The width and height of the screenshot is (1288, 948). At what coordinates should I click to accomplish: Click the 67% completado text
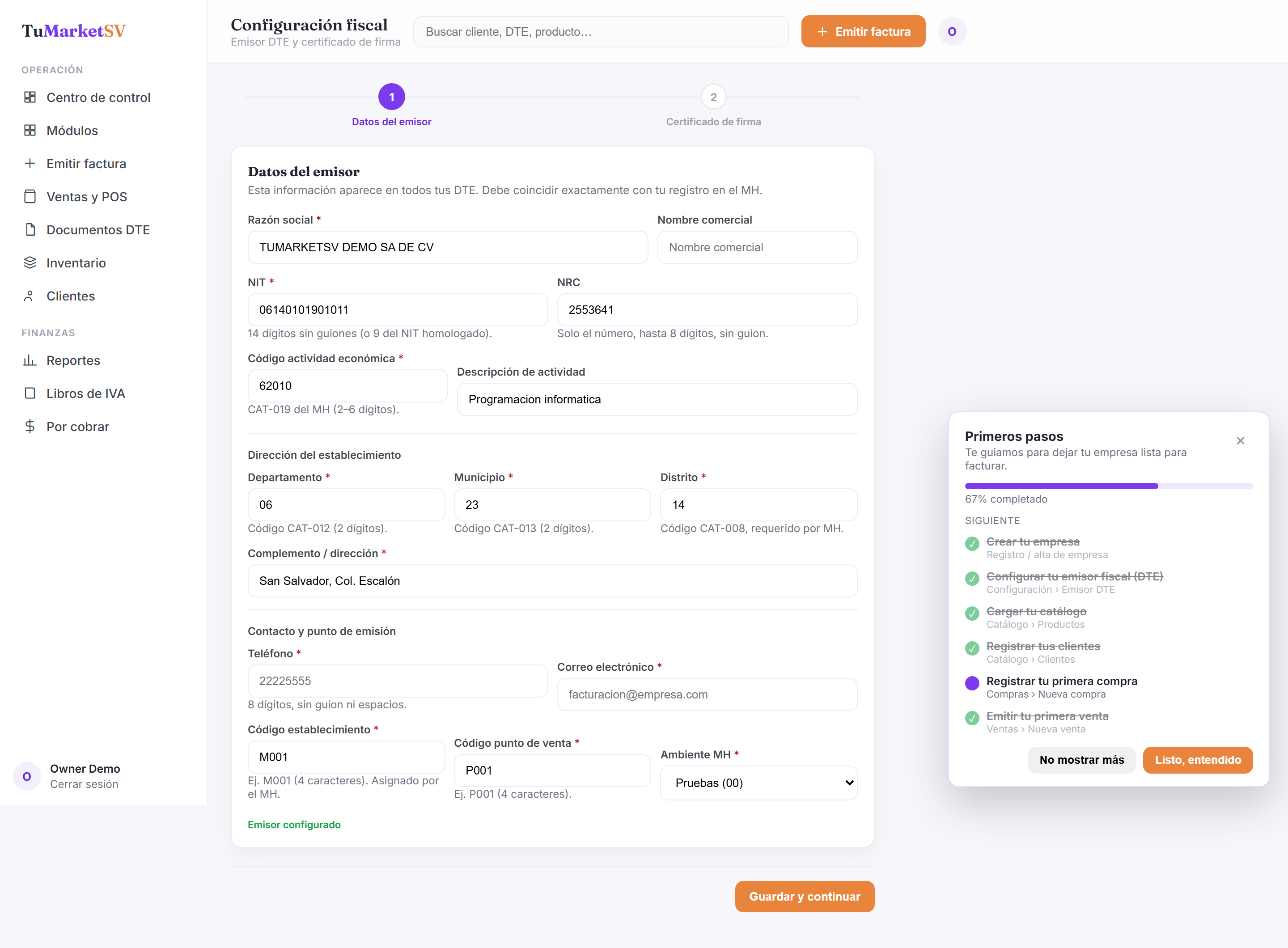click(1006, 499)
